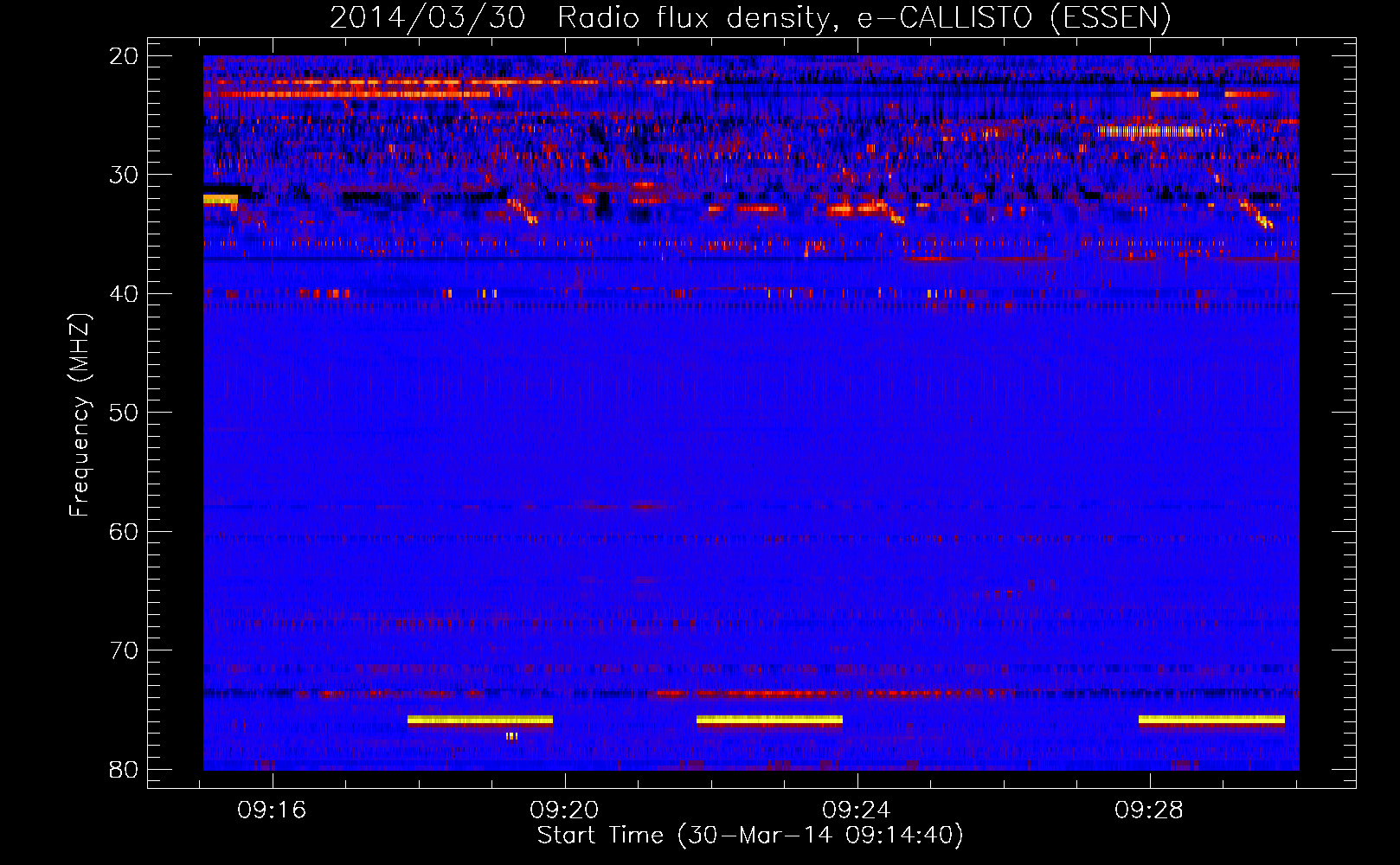Viewport: 1400px width, 865px height.
Task: Click the yellow burst near 76 MHz at 09:29
Action: 1211,720
